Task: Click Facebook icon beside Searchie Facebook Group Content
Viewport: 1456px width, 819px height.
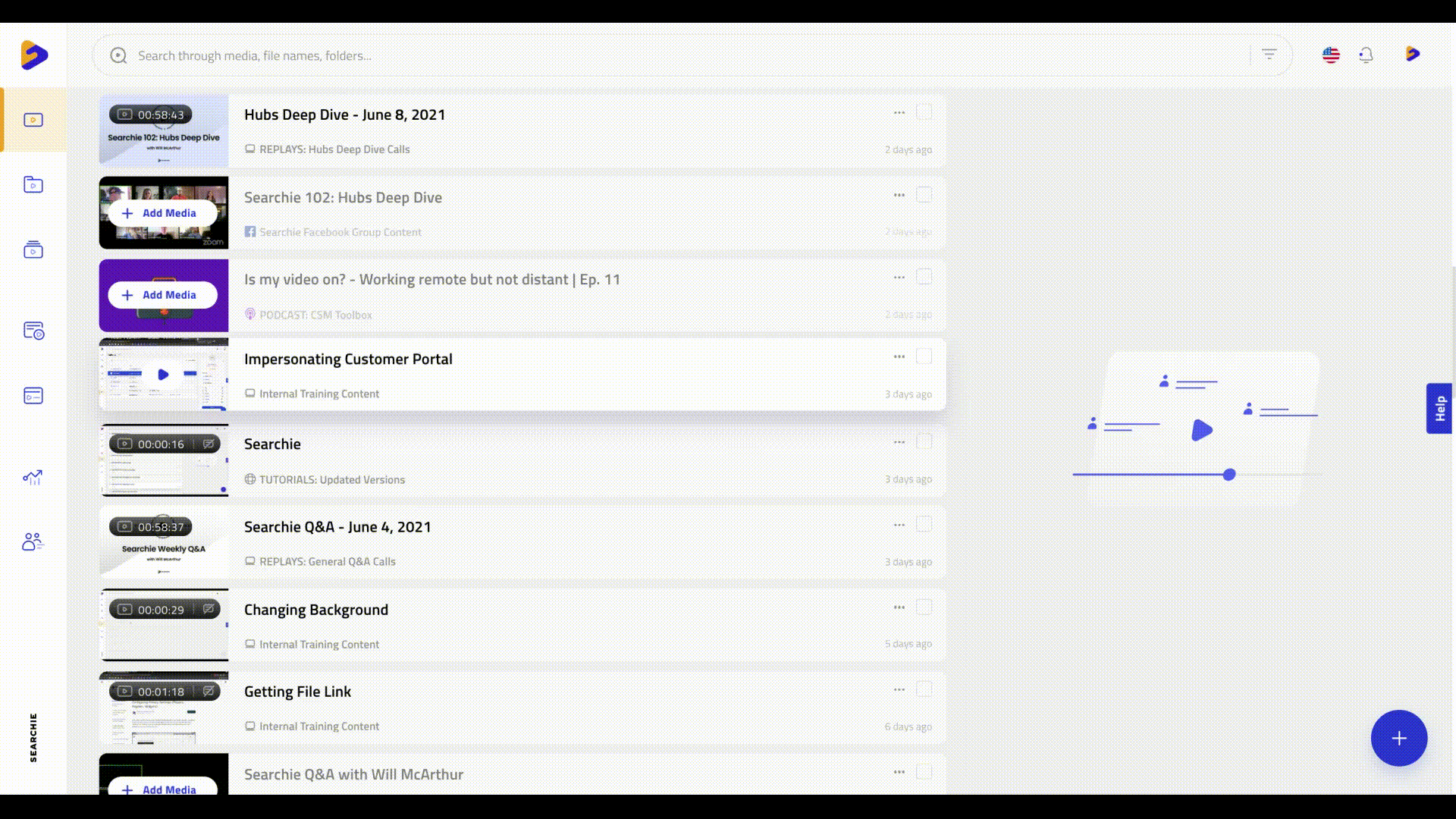Action: [x=250, y=231]
